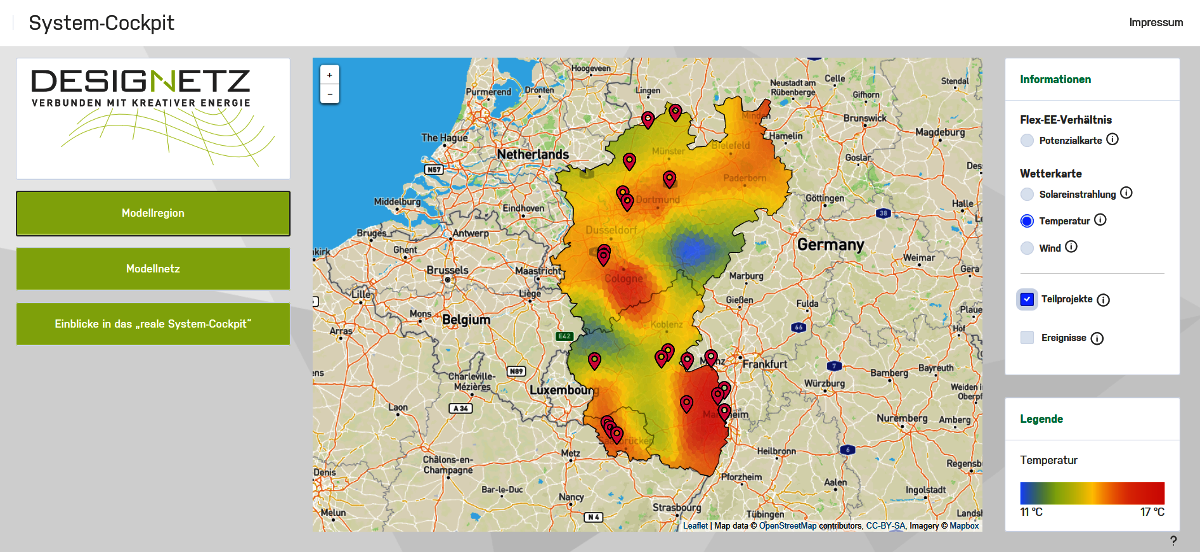The image size is (1200, 552).
Task: Uncheck the Teilprojekte checkbox
Action: [1027, 299]
